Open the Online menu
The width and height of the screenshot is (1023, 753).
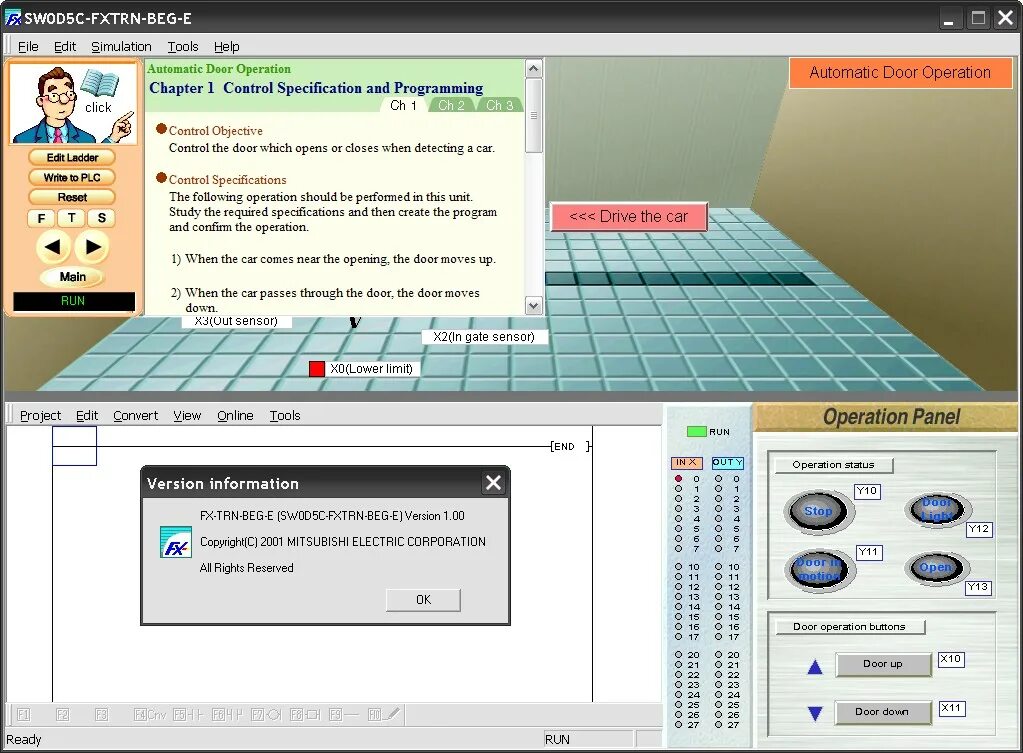[x=235, y=416]
